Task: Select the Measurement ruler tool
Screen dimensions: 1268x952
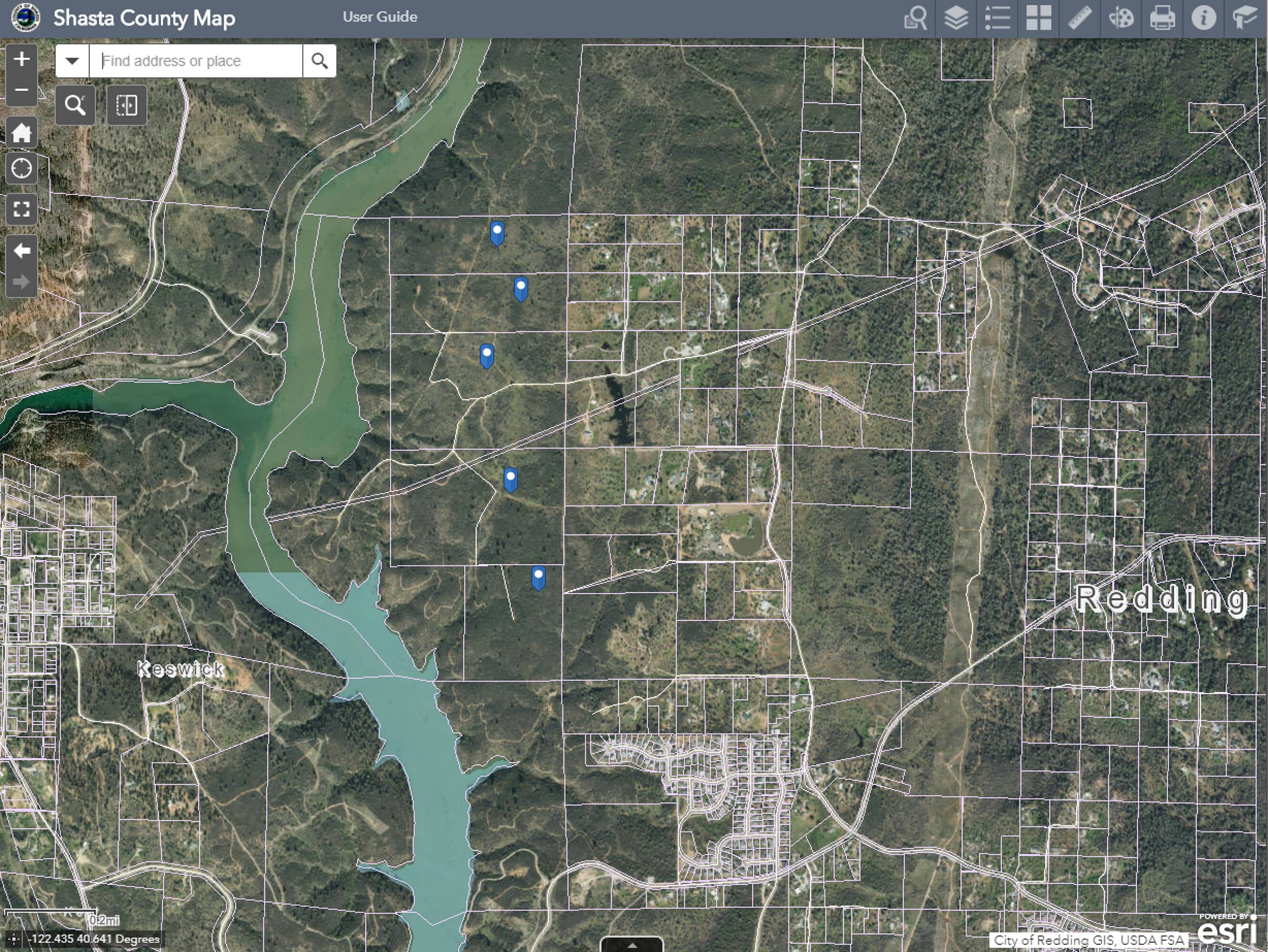Action: 1079,18
